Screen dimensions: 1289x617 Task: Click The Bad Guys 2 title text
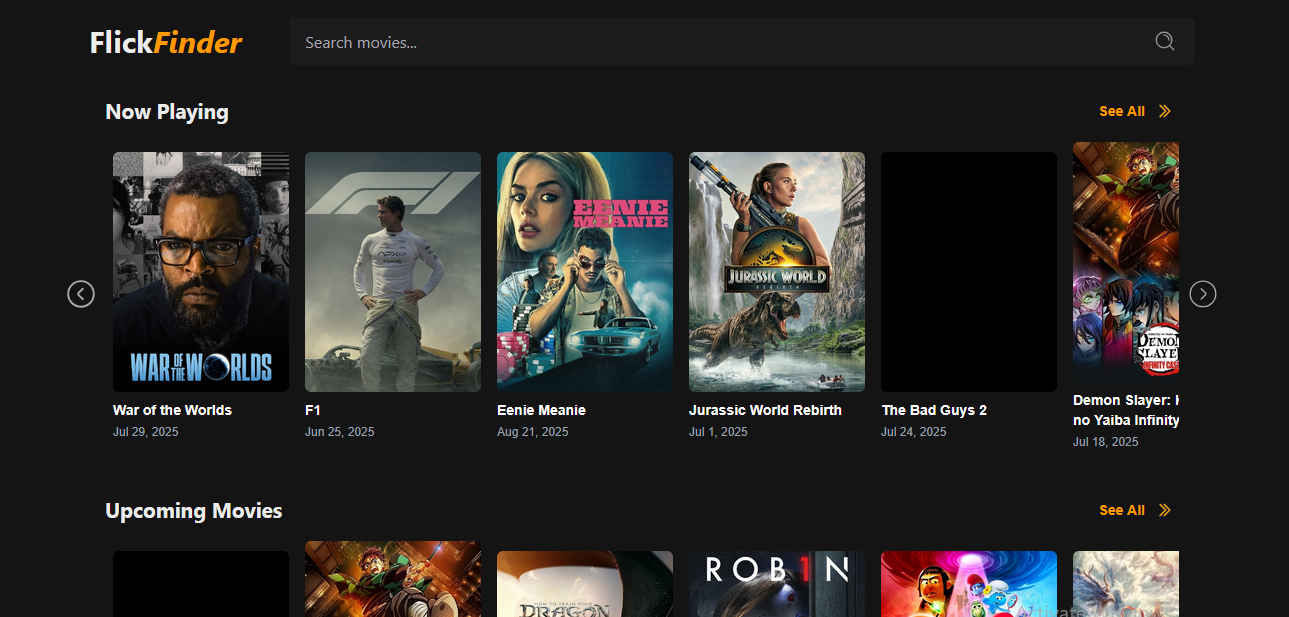coord(934,410)
